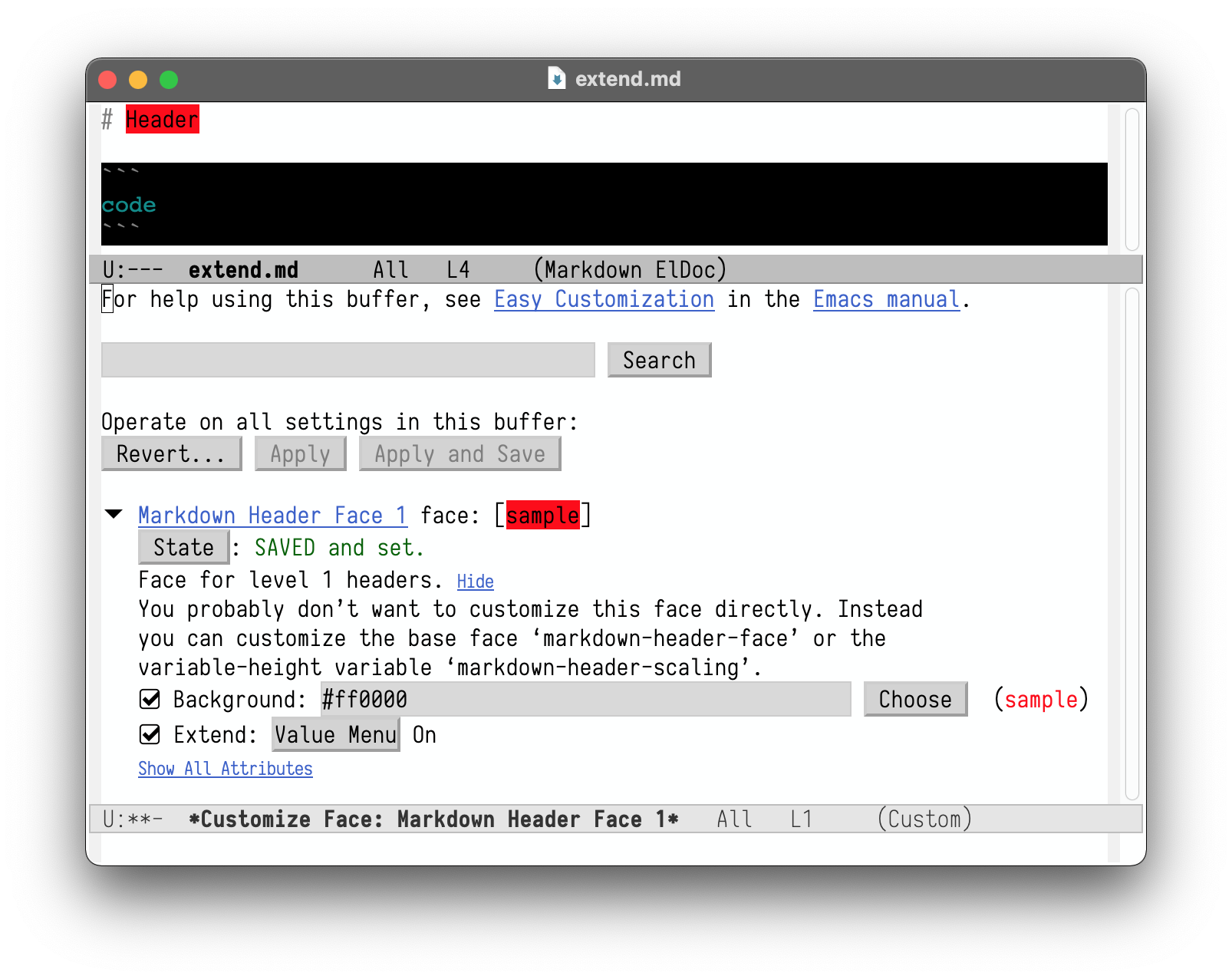This screenshot has height=979, width=1232.
Task: Edit the Background color value #ff0000
Action: (x=586, y=699)
